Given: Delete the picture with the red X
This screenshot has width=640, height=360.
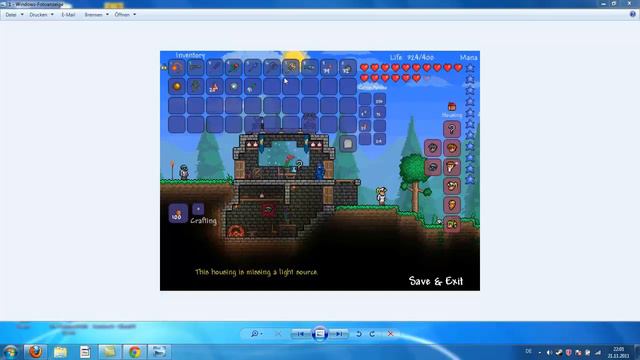Looking at the screenshot, I should pyautogui.click(x=390, y=333).
